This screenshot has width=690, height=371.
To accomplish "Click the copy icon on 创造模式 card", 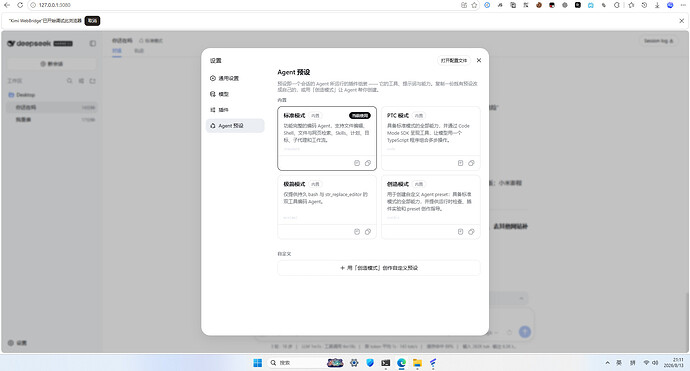I will click(x=471, y=232).
